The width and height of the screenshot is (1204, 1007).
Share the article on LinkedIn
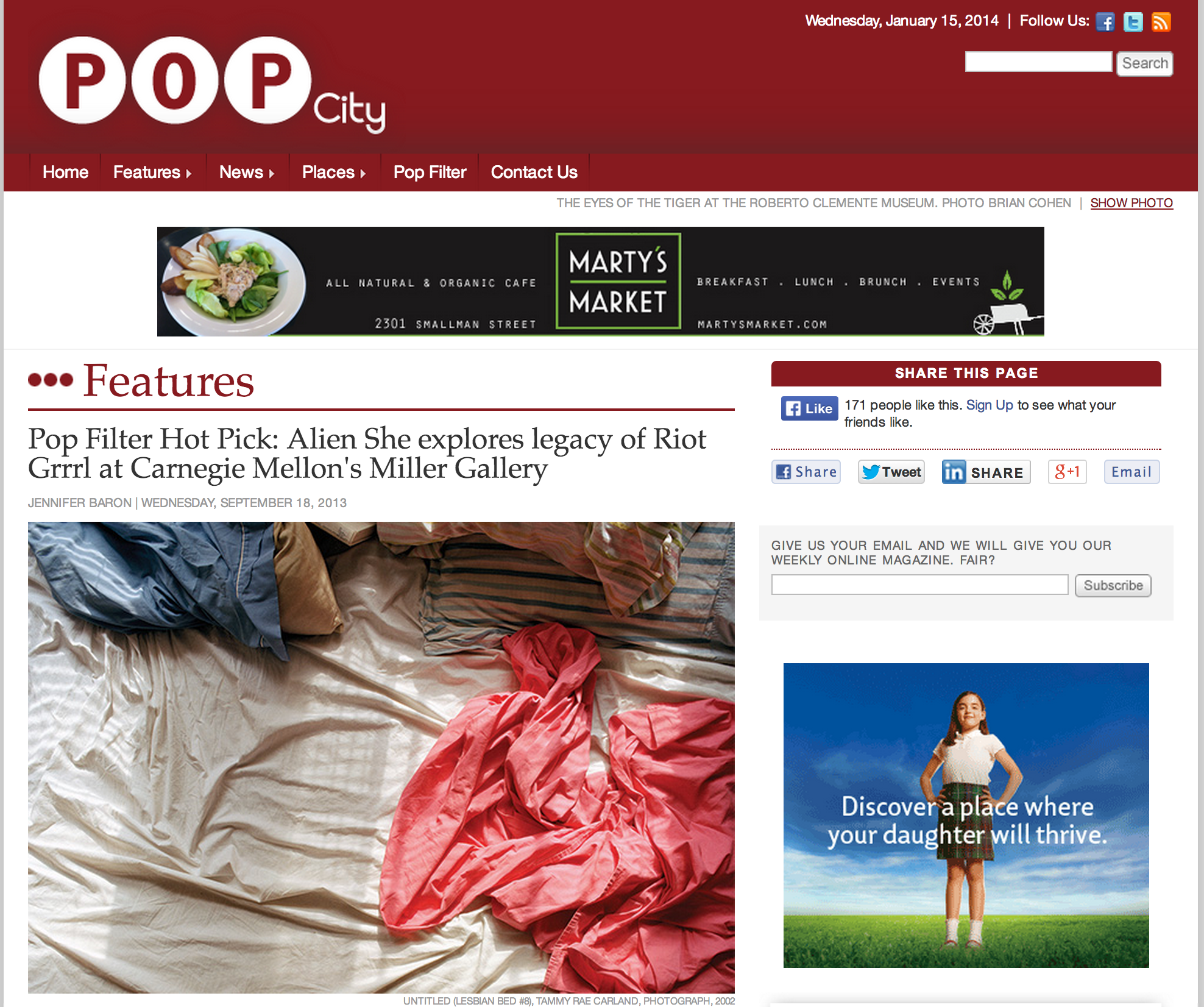(x=986, y=472)
